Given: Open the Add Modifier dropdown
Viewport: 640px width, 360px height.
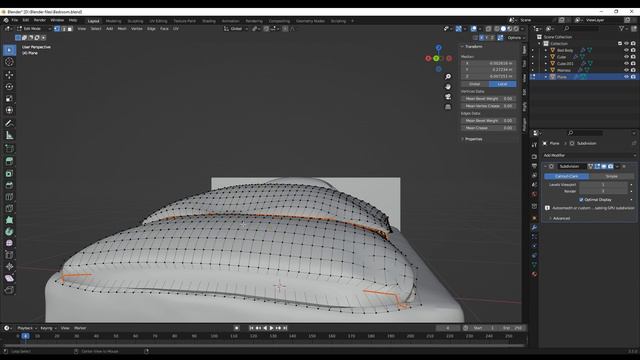Looking at the screenshot, I should 589,156.
